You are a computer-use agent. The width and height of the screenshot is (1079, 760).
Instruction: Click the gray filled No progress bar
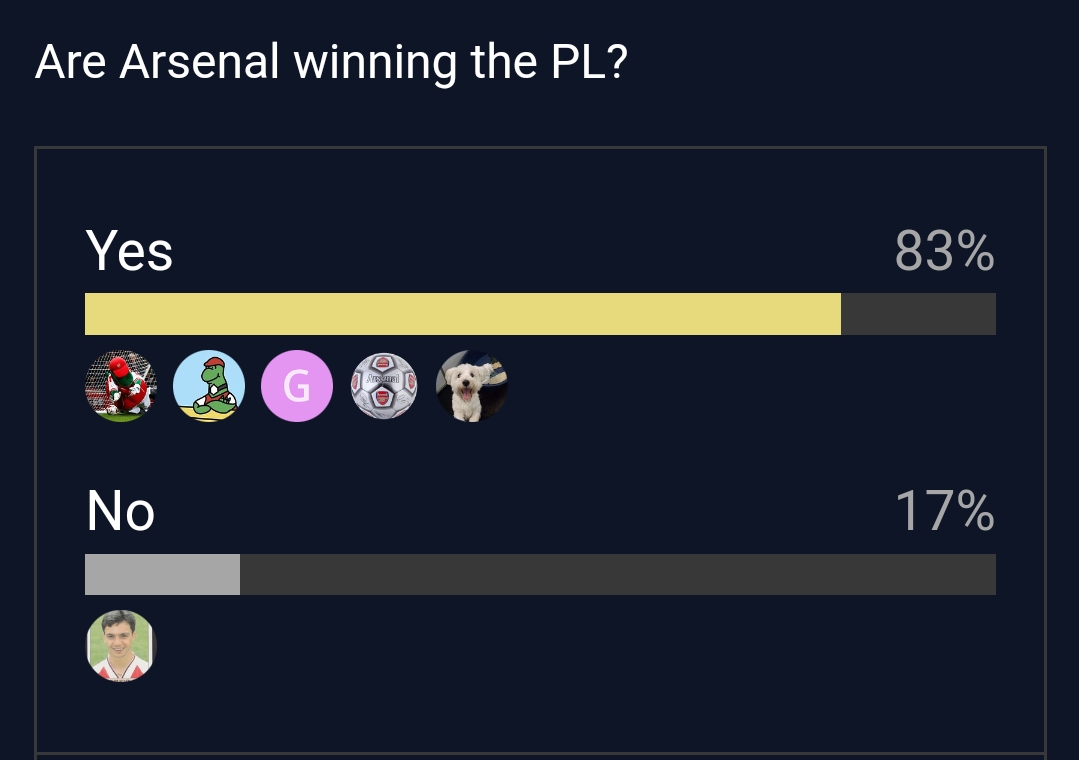click(162, 575)
